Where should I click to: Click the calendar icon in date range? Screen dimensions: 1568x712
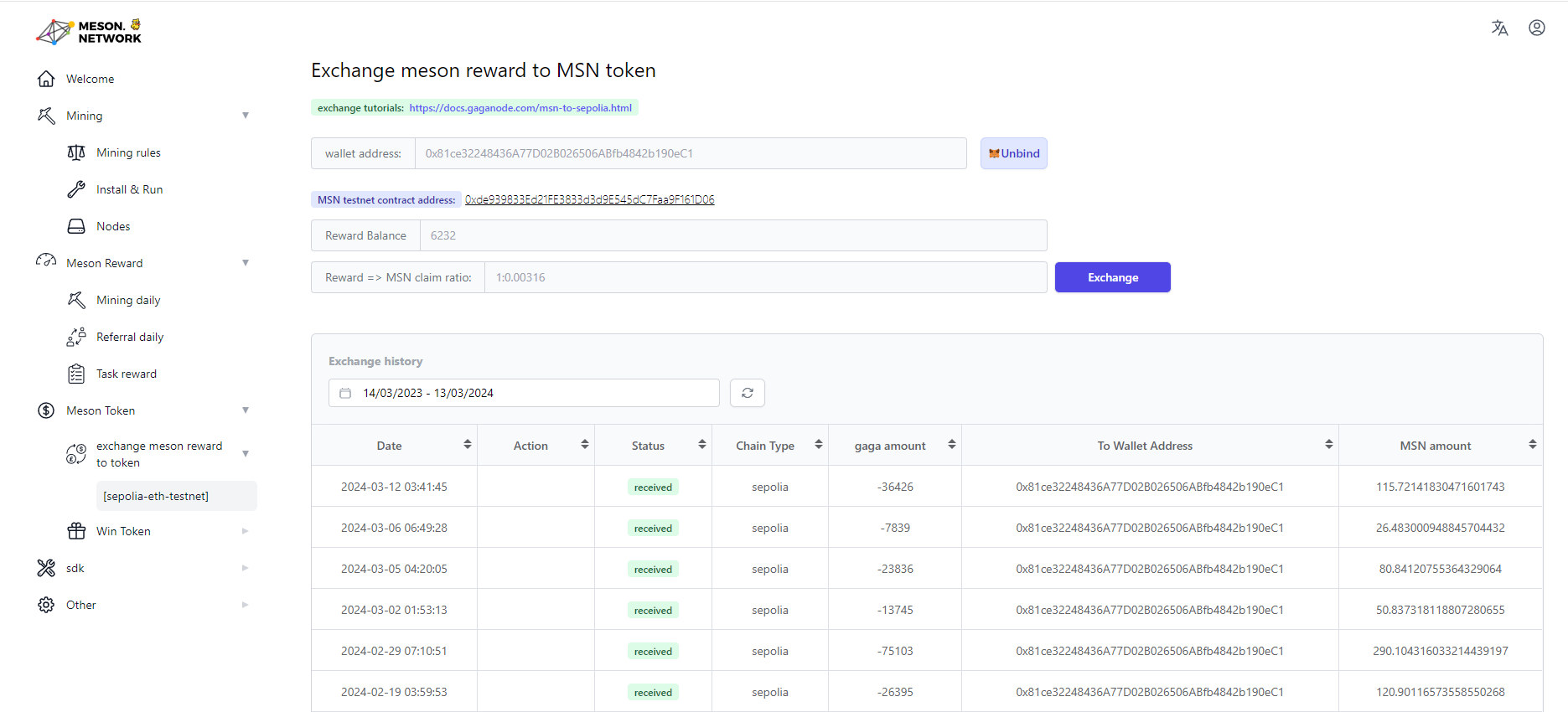345,393
